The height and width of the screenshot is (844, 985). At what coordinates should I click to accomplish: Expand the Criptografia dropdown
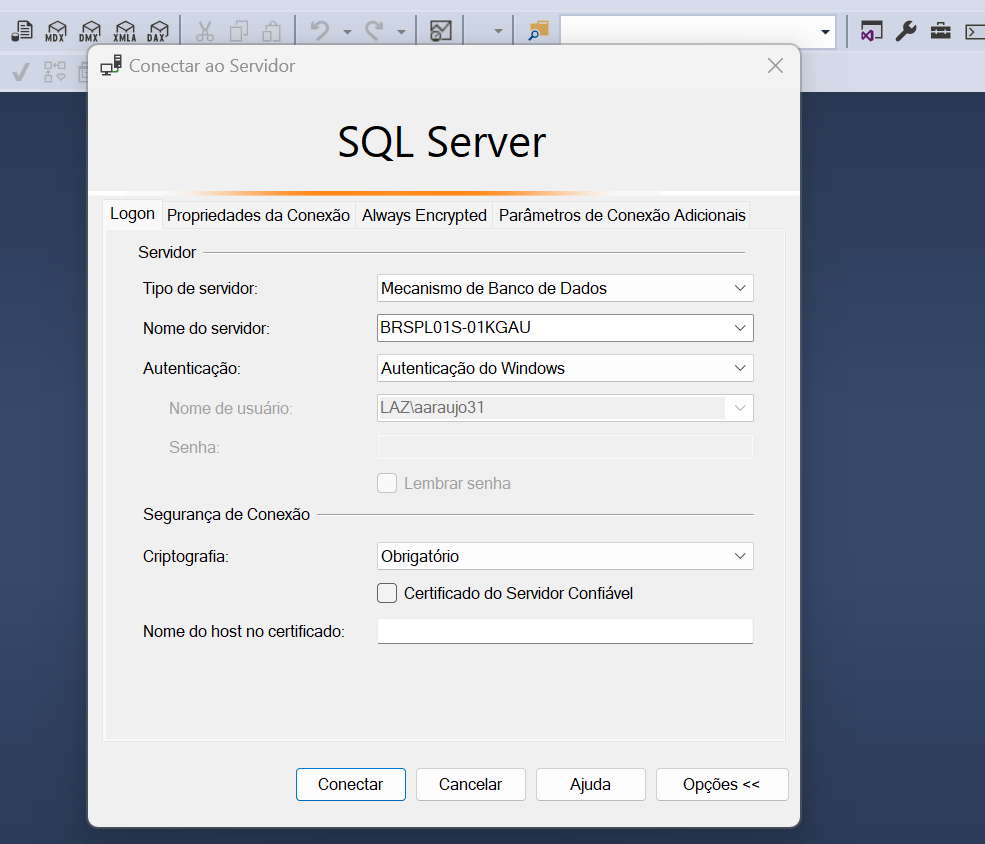click(x=740, y=556)
